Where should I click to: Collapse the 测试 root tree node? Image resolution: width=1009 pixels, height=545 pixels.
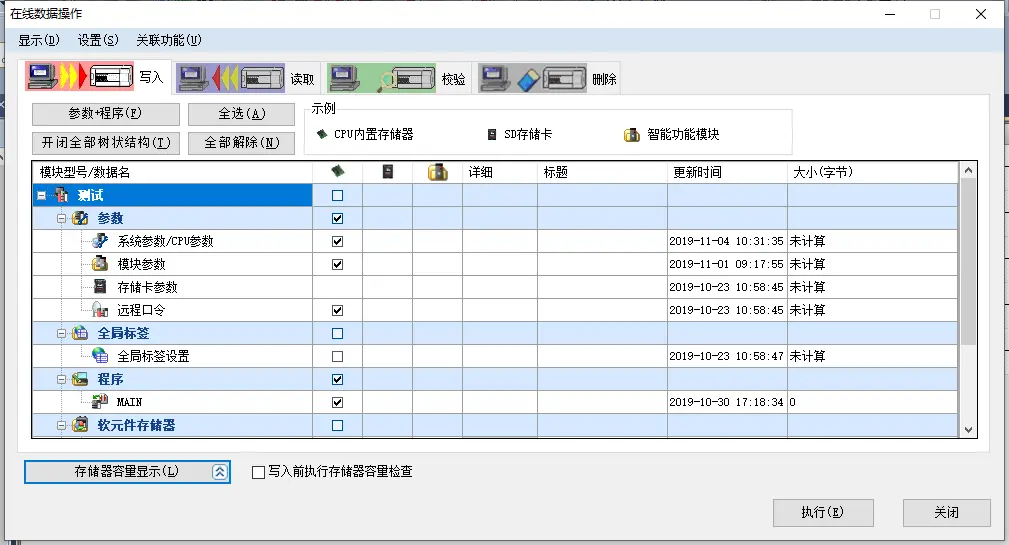tap(42, 196)
